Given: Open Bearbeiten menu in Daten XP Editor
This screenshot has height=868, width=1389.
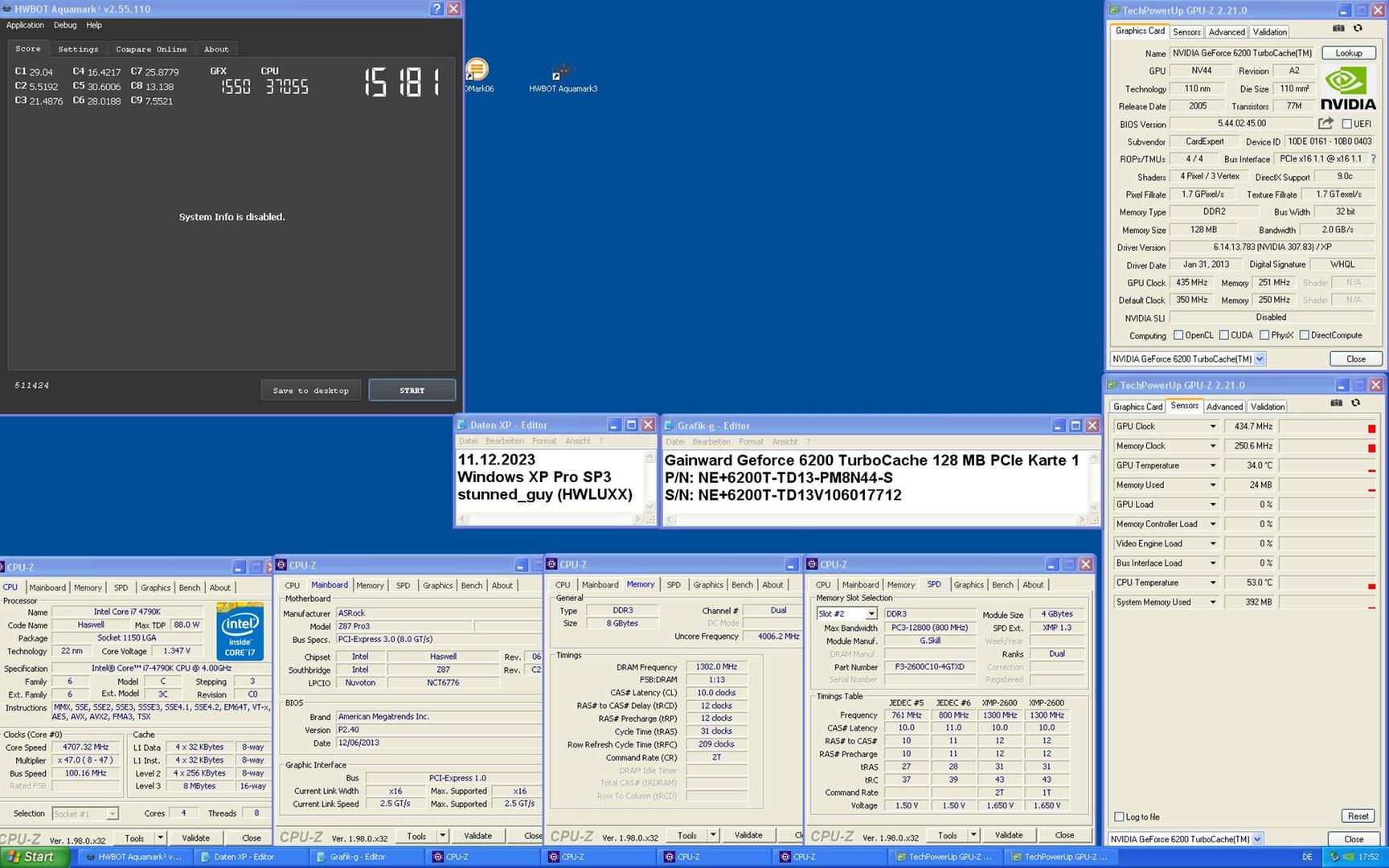Looking at the screenshot, I should pos(504,441).
